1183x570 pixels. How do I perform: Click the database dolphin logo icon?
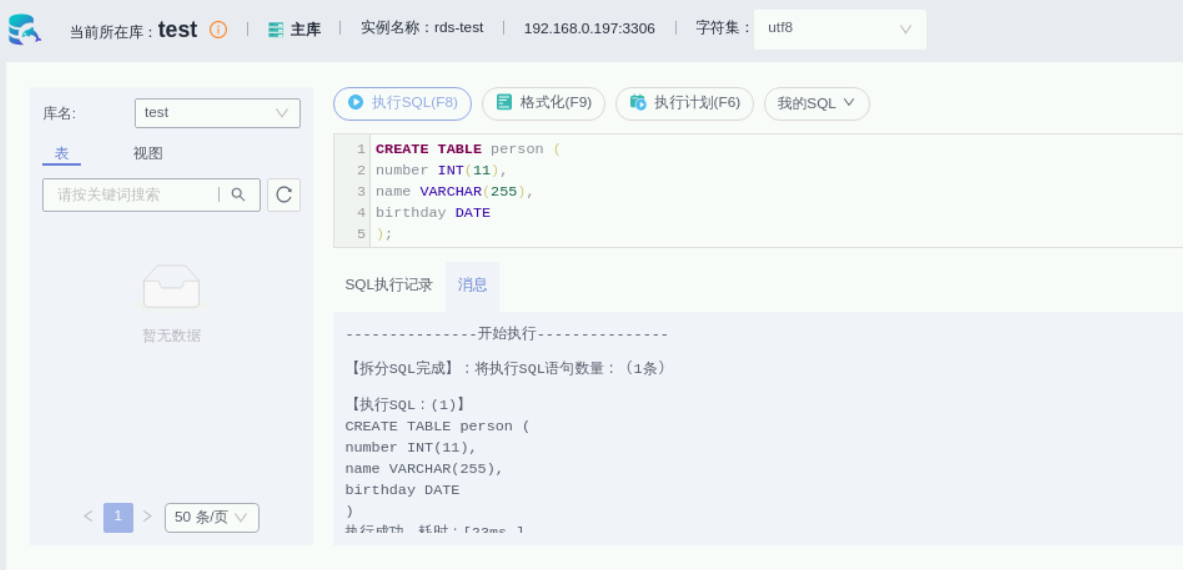click(x=24, y=29)
